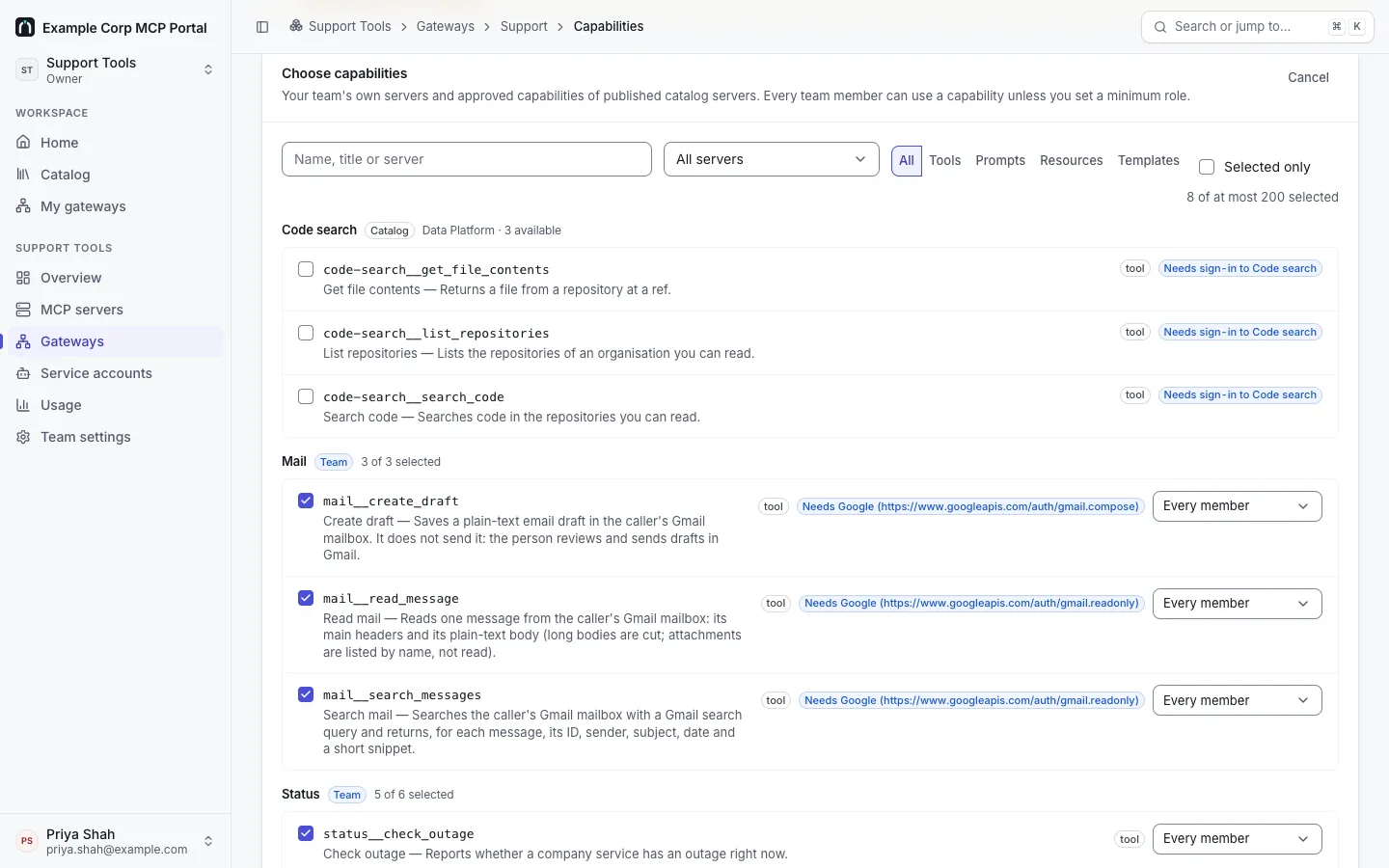Enable the Selected only checkbox
1389x868 pixels.
pyautogui.click(x=1207, y=167)
